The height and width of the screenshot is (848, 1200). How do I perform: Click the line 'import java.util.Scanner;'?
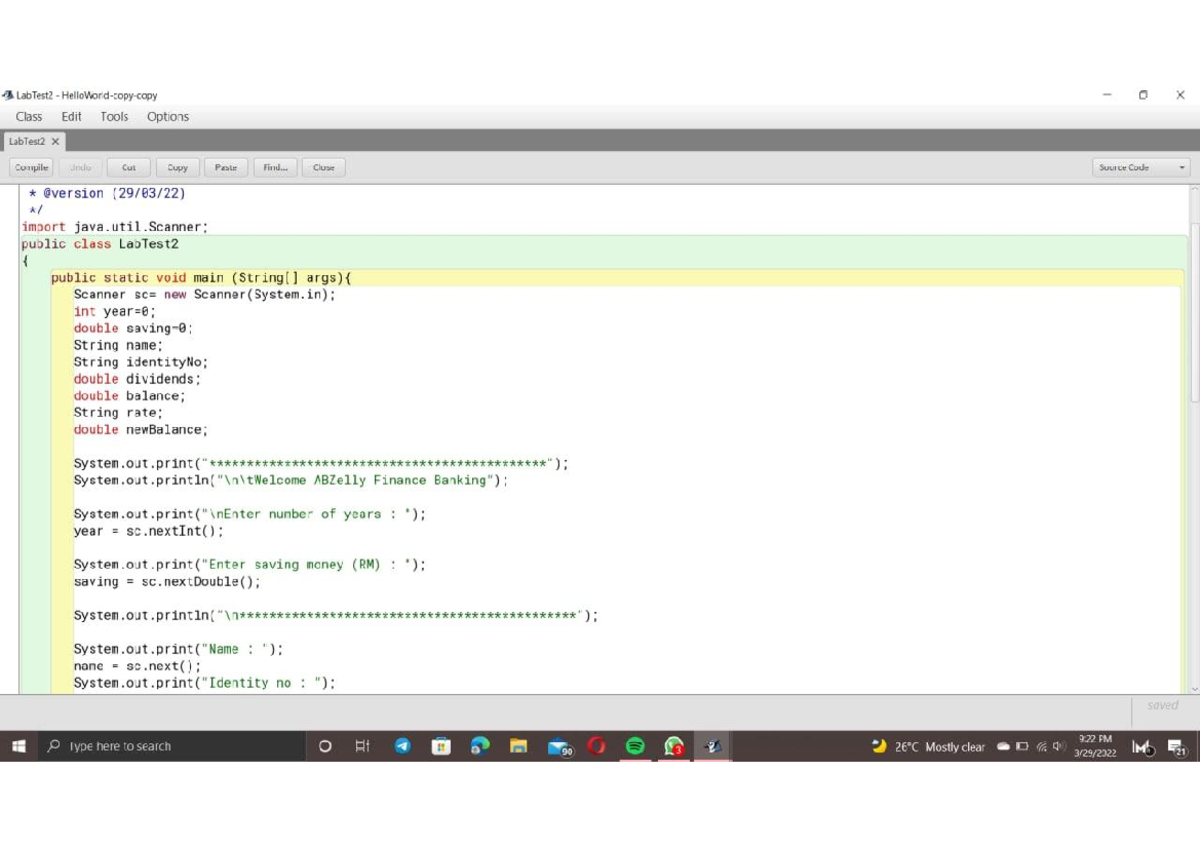tap(115, 227)
